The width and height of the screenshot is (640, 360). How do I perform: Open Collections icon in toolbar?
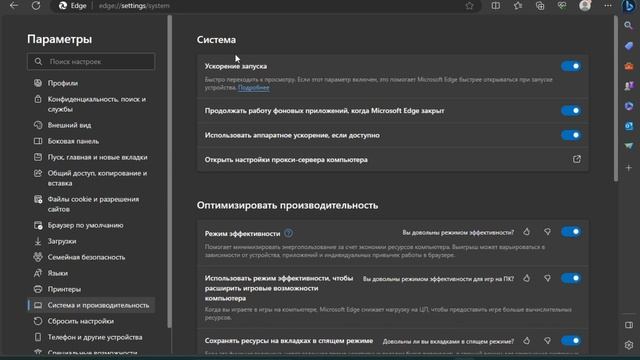pyautogui.click(x=540, y=6)
